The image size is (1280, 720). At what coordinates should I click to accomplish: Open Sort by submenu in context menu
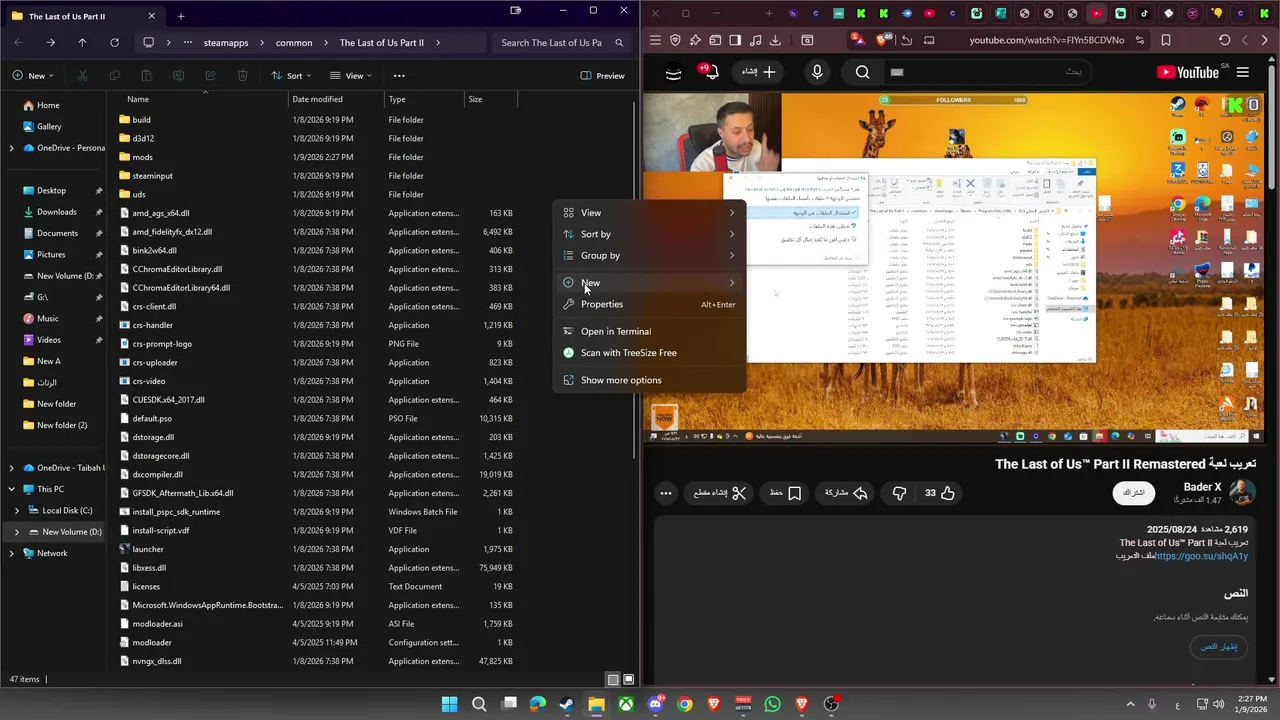[x=649, y=234]
